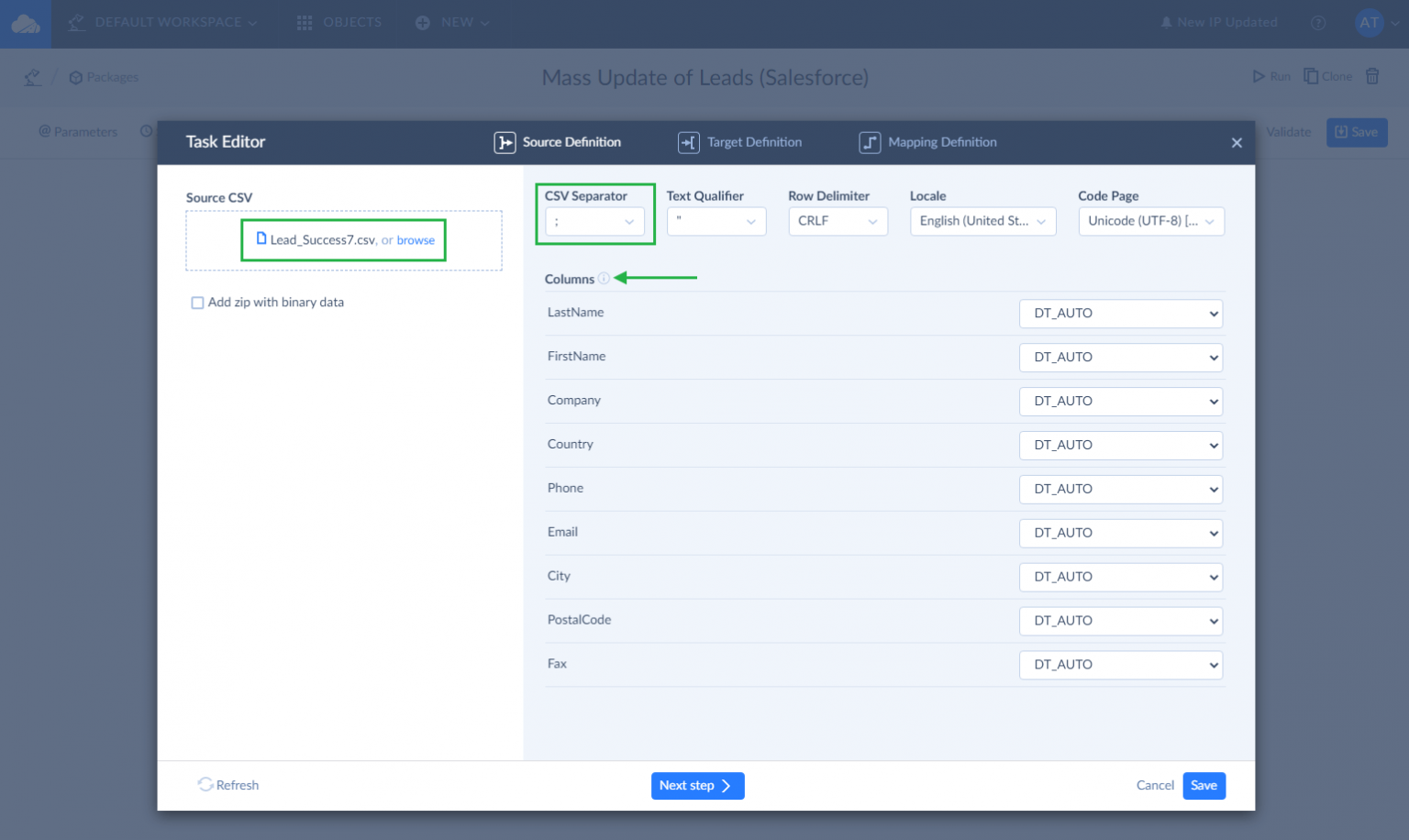Close the Task Editor dialog
1409x840 pixels.
tap(1237, 142)
